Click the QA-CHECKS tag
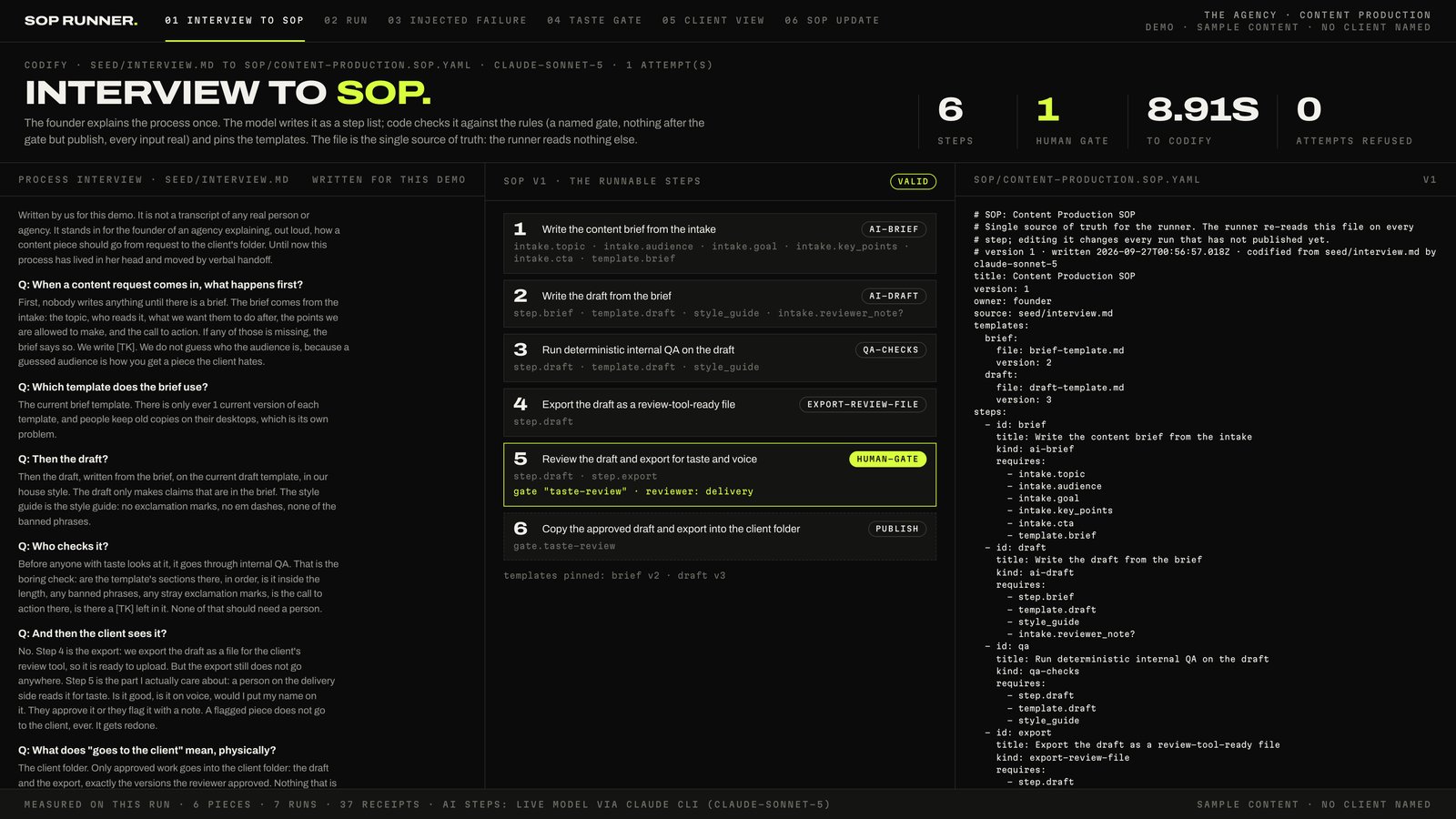 pyautogui.click(x=891, y=349)
